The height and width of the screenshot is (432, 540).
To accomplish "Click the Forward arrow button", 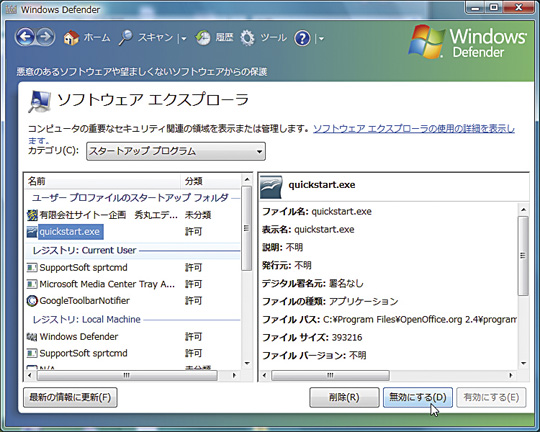I will coord(45,37).
